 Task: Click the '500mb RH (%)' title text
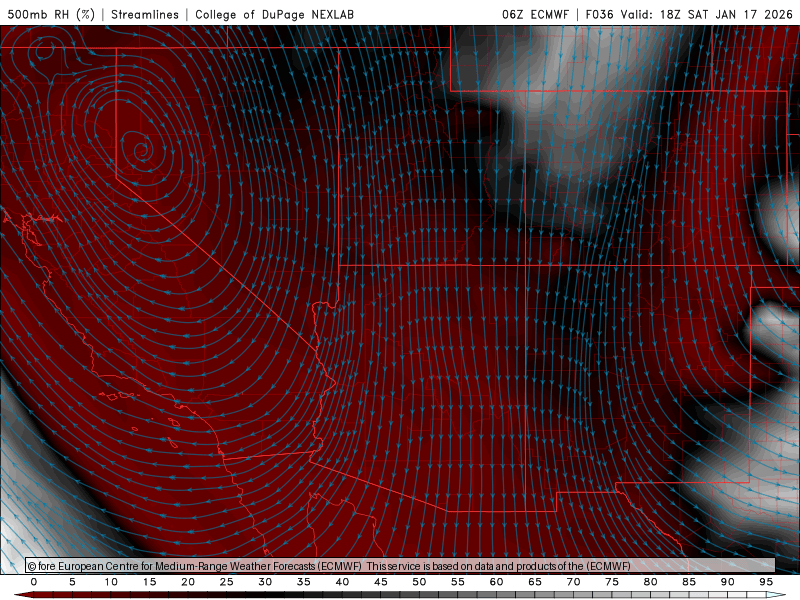pos(51,14)
